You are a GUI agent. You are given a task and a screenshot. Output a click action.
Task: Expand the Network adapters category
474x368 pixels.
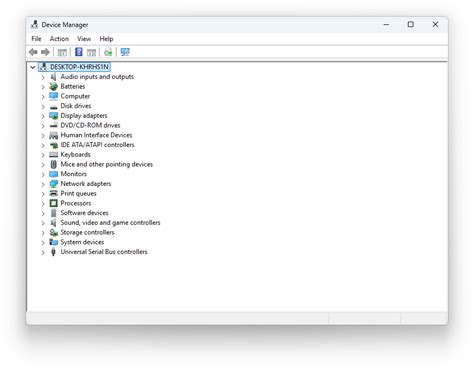pyautogui.click(x=43, y=184)
